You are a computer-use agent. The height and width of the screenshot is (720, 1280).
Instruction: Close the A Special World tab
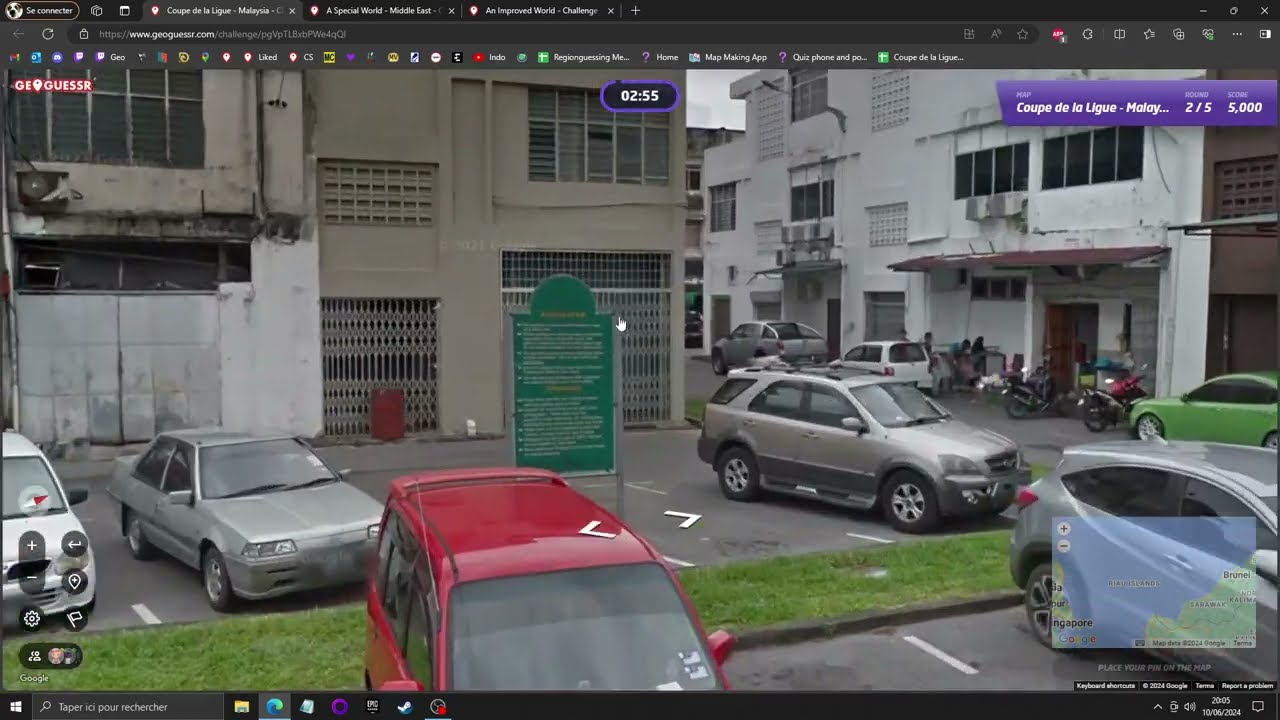pos(451,11)
